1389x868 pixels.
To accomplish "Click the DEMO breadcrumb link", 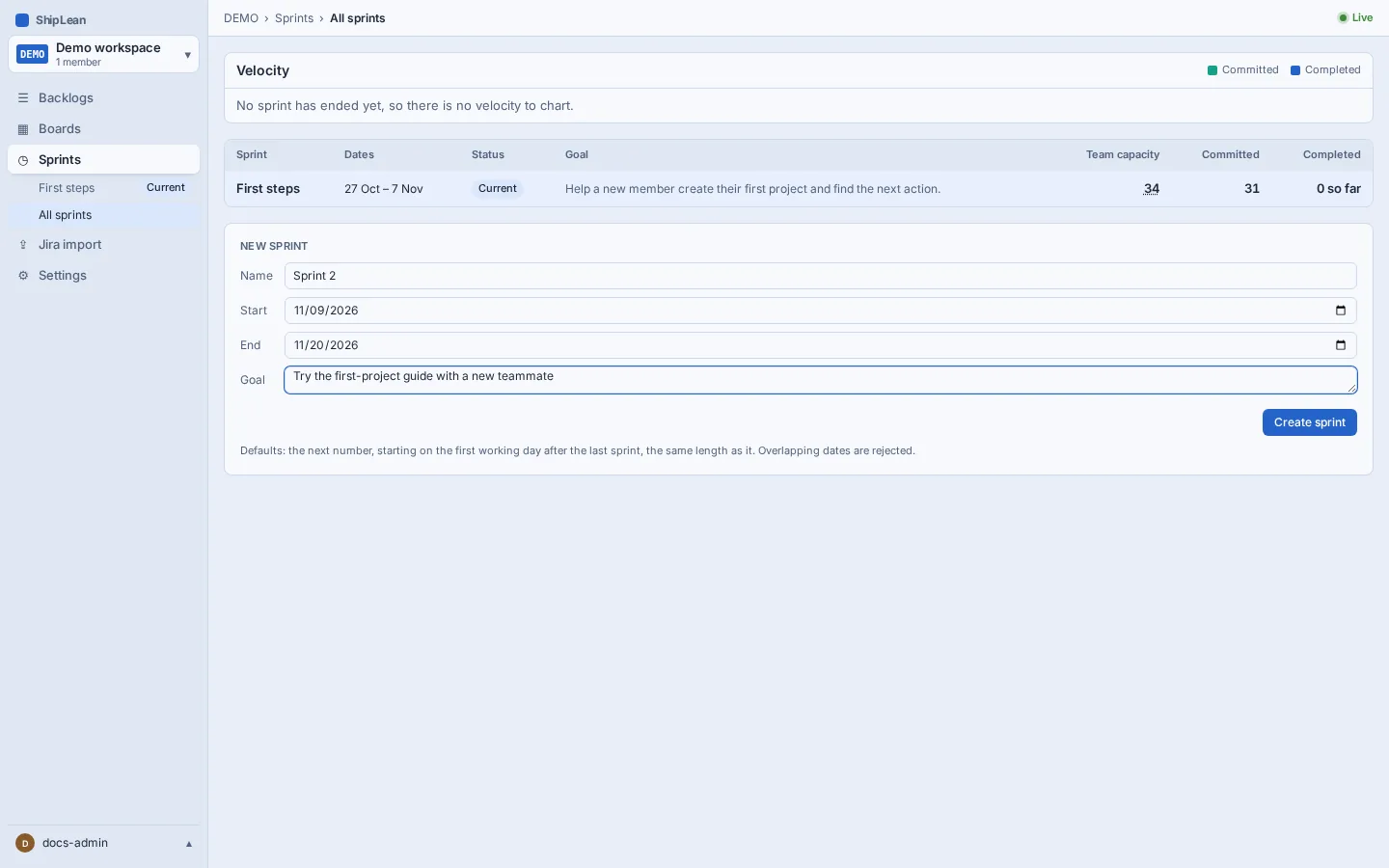I will click(241, 18).
